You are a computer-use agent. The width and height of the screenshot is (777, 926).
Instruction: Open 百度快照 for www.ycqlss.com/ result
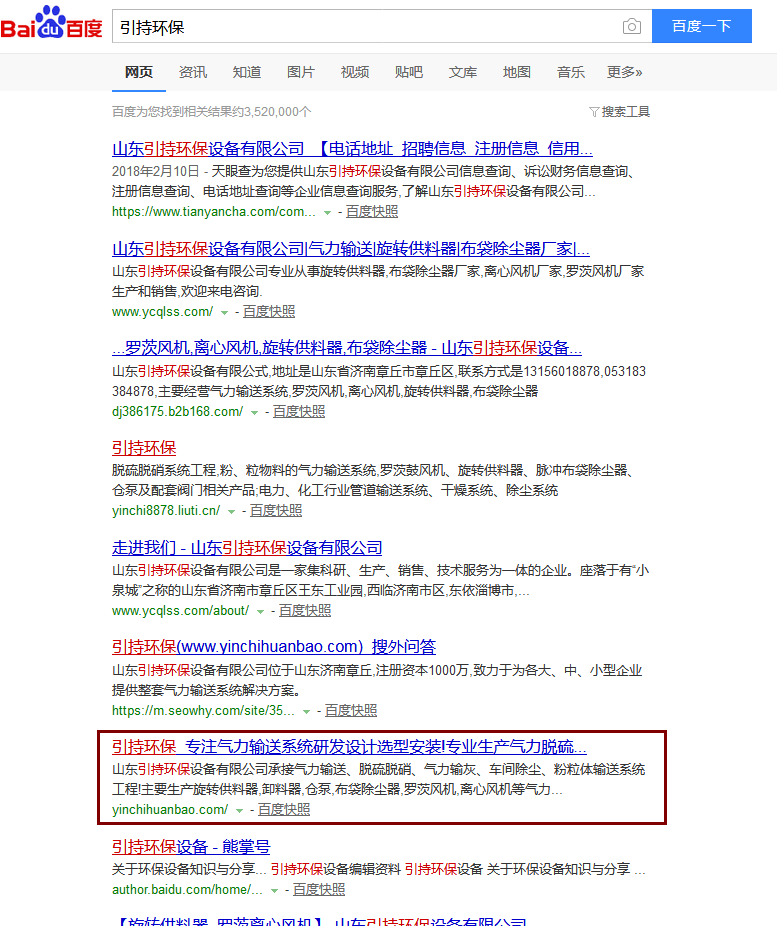pyautogui.click(x=269, y=311)
